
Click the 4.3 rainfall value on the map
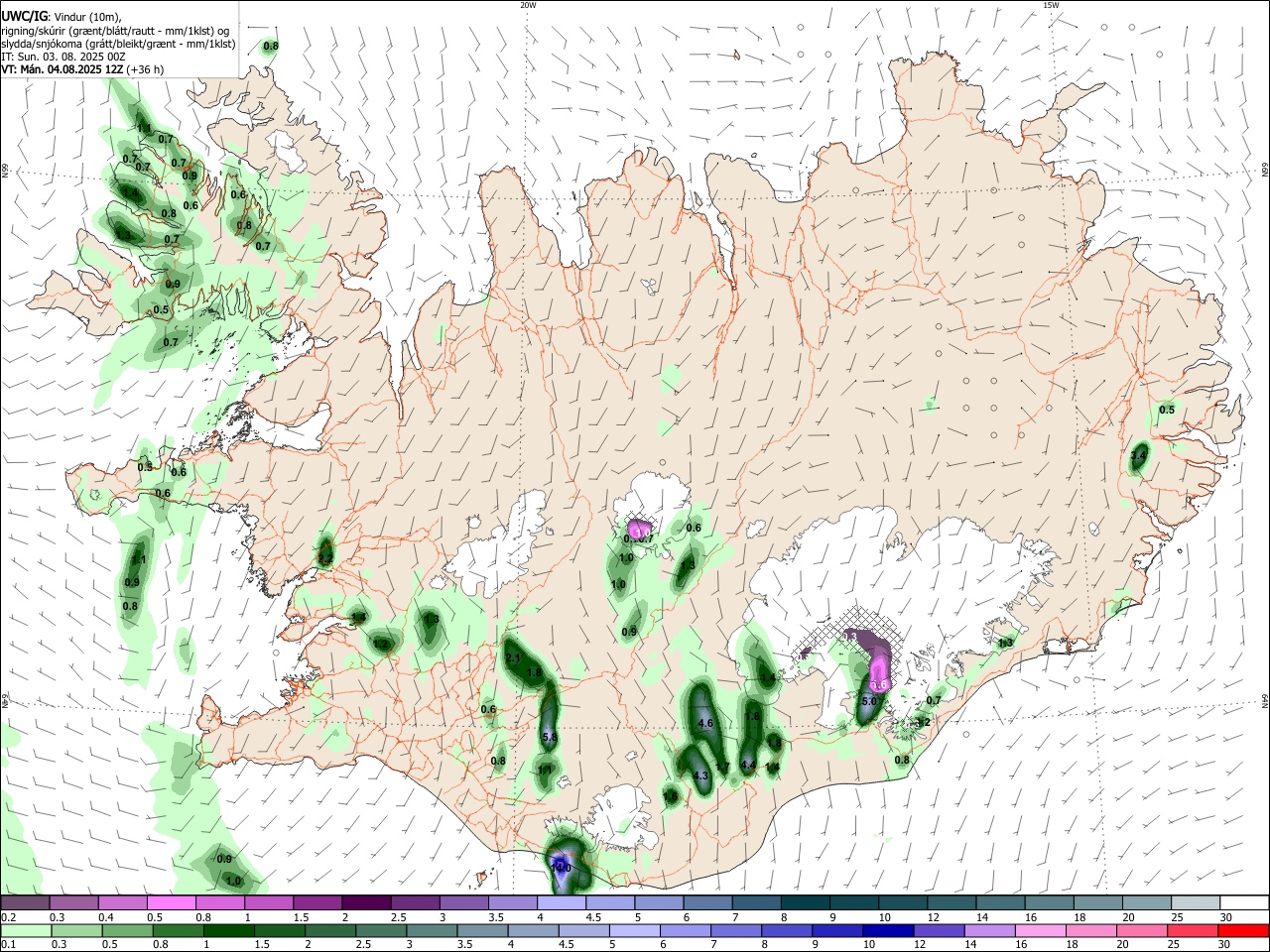pos(700,775)
